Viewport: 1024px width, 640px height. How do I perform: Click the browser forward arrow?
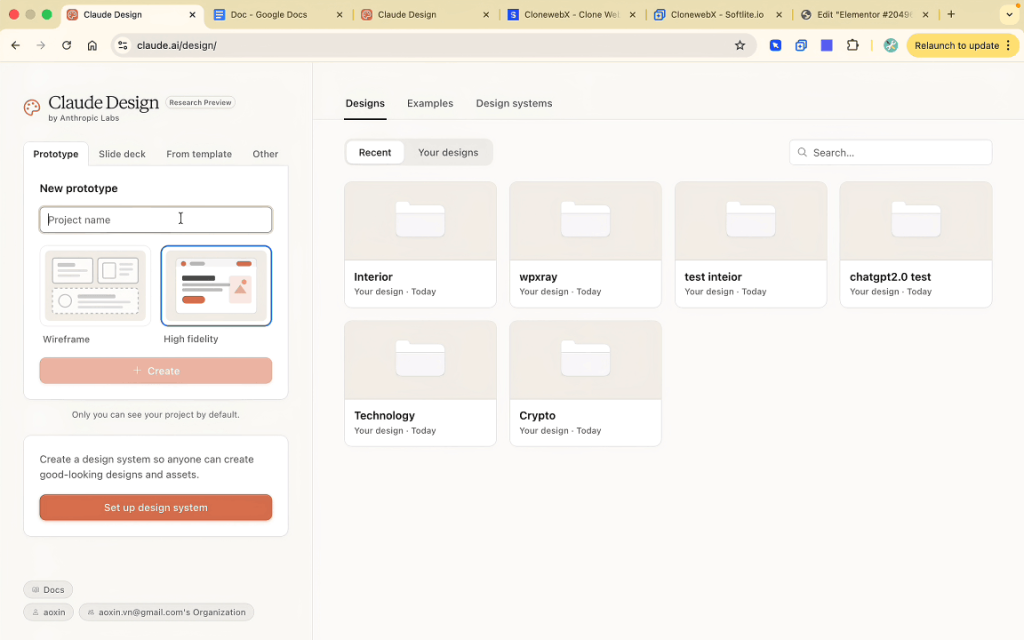[x=41, y=45]
